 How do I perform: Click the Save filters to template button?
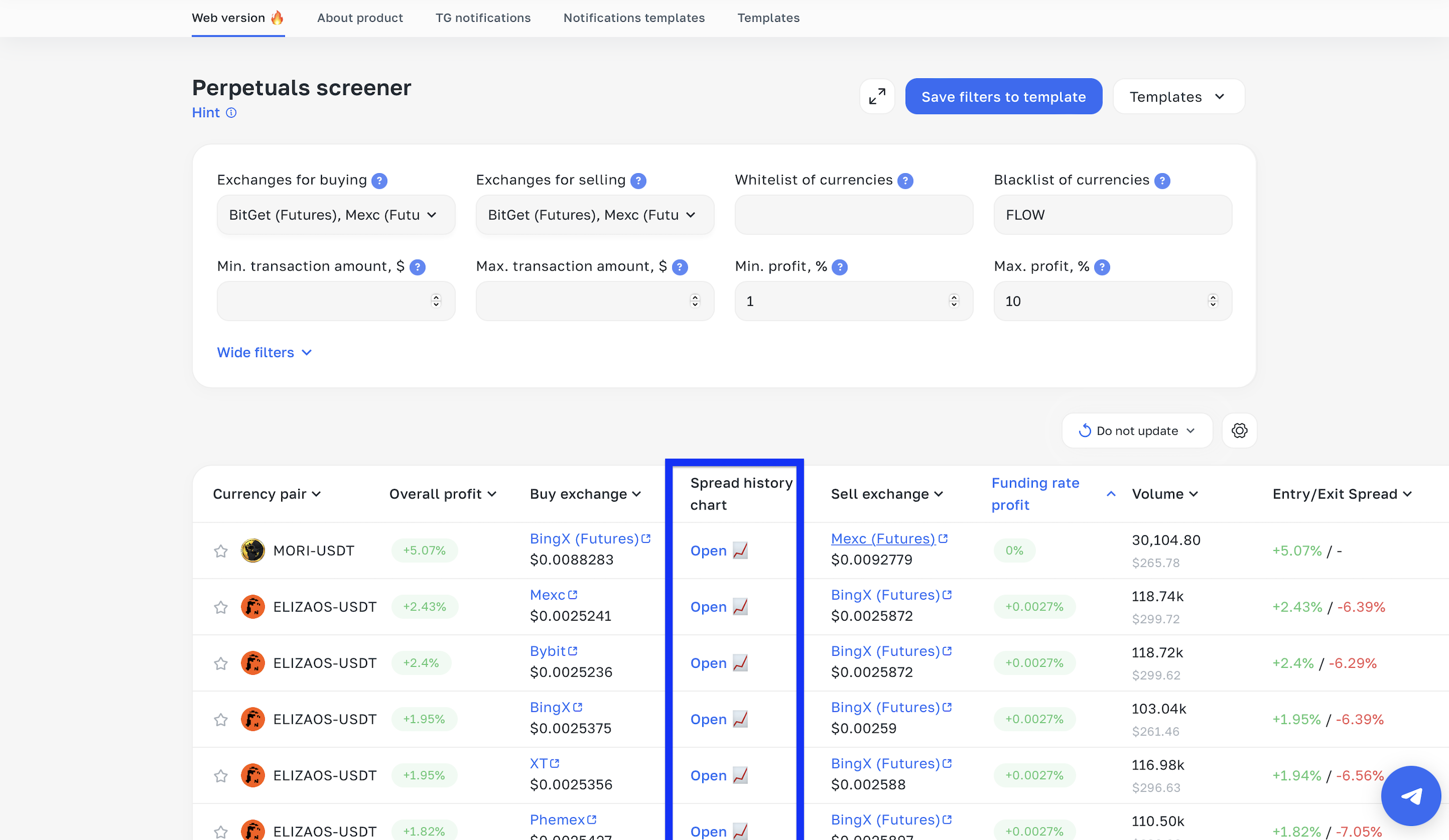(x=1004, y=96)
